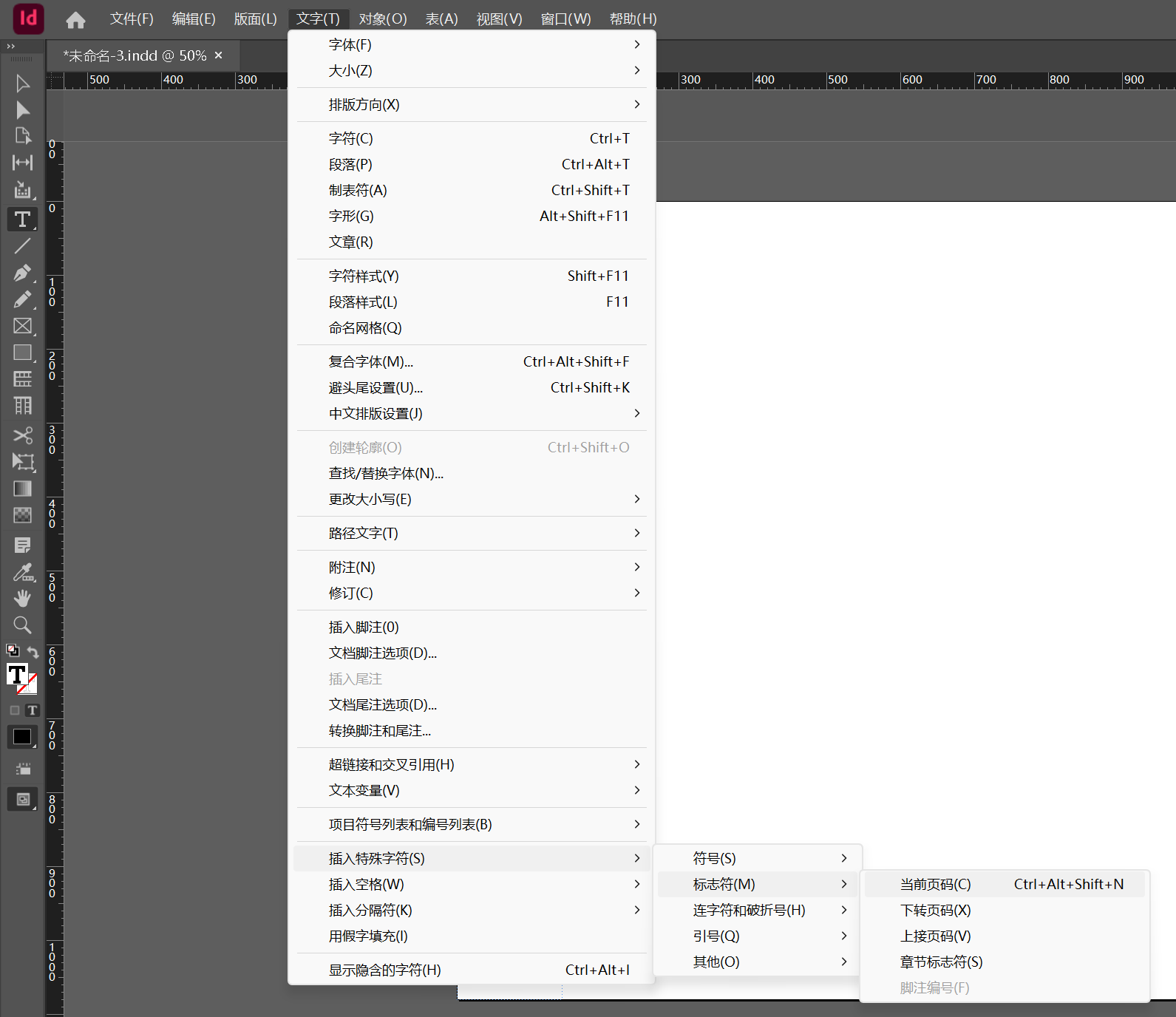Viewport: 1176px width, 1017px height.
Task: Select the Eyedropper tool
Action: (22, 572)
